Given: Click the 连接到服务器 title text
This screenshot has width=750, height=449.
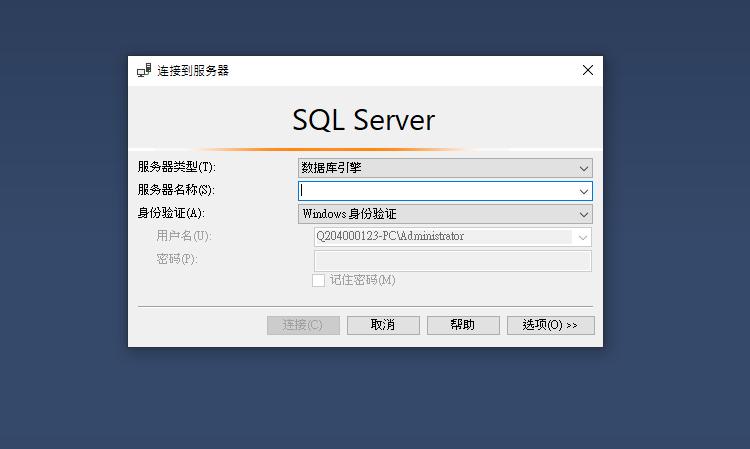Looking at the screenshot, I should click(193, 71).
